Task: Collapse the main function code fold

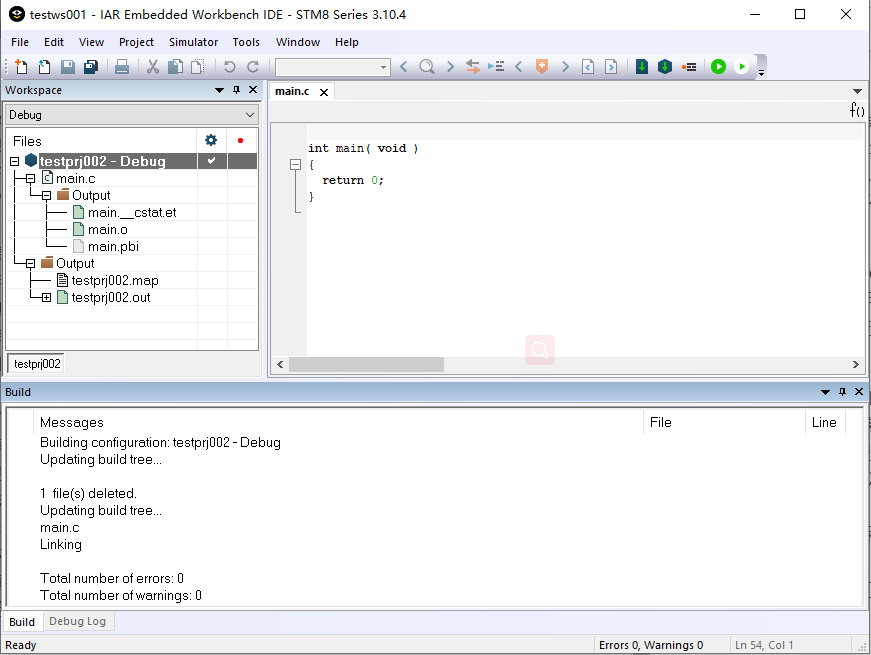Action: [x=296, y=164]
